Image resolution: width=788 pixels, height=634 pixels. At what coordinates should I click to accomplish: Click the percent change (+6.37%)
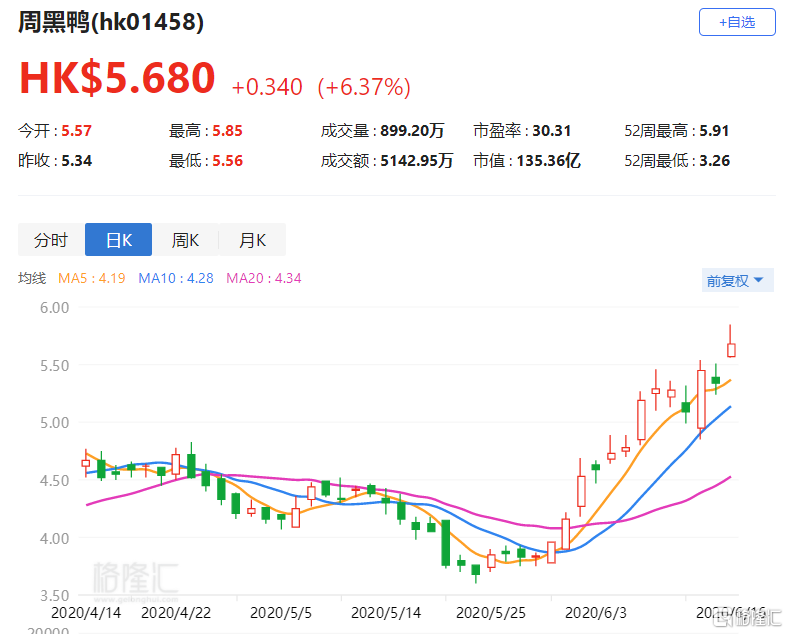(x=364, y=87)
